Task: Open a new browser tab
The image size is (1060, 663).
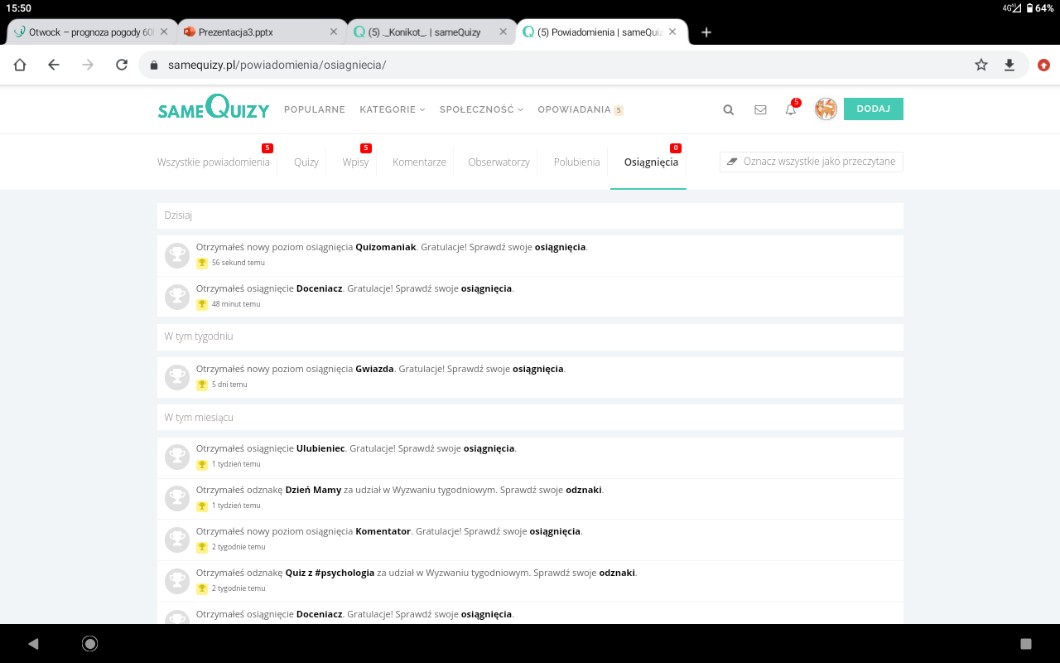Action: [x=706, y=32]
